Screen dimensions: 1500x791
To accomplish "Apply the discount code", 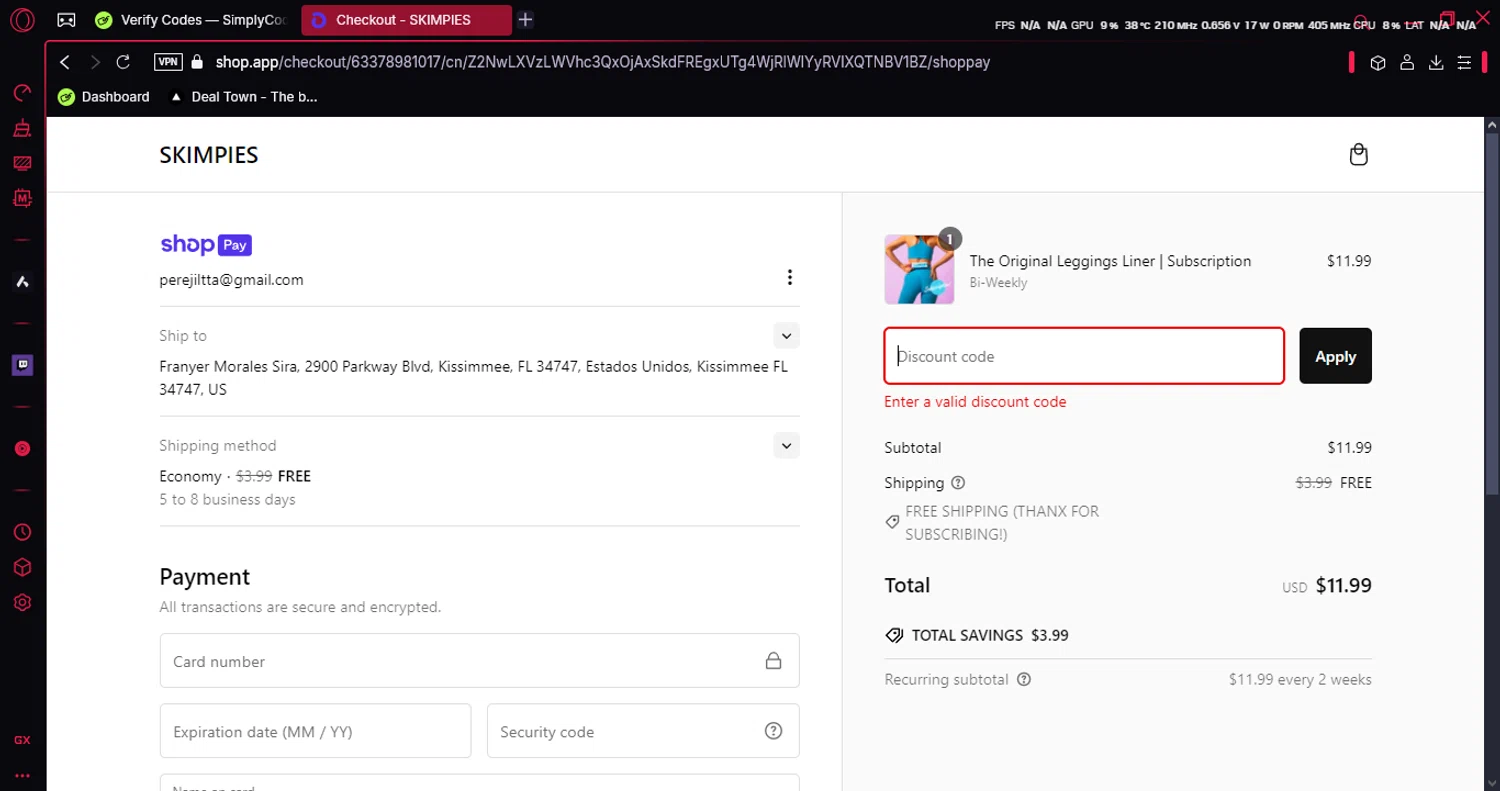I will click(x=1335, y=356).
